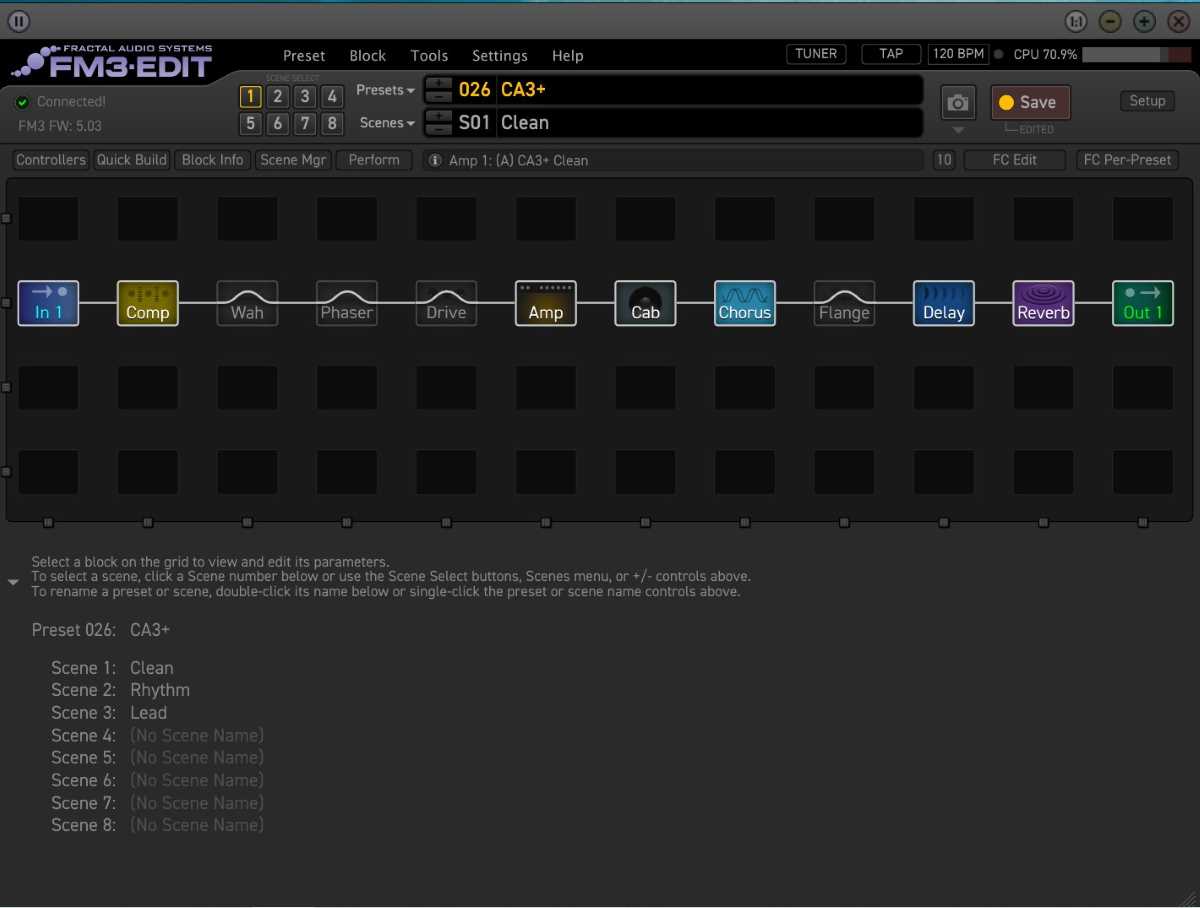Switch to scene 4 in Scene Select
Image resolution: width=1200 pixels, height=908 pixels.
click(333, 97)
